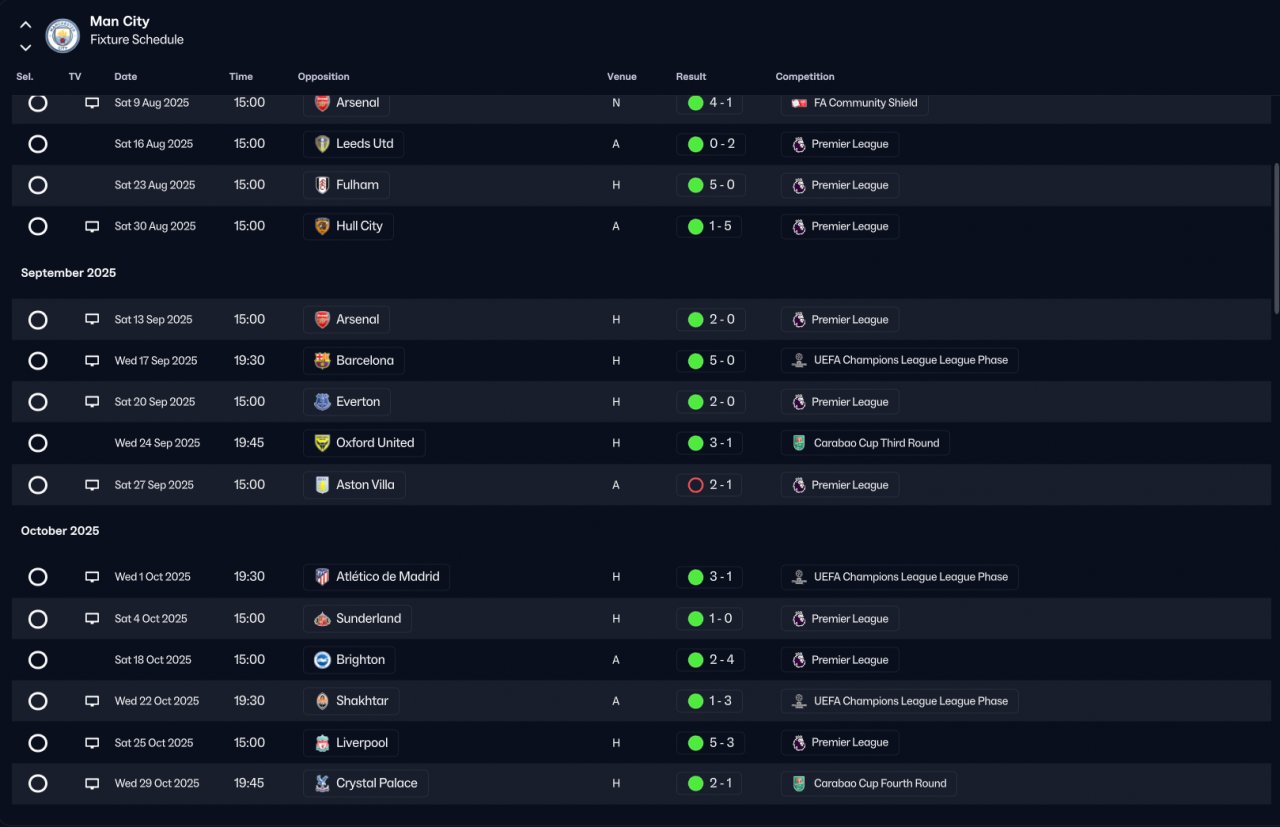Sort fixtures by the Date column header

point(126,77)
